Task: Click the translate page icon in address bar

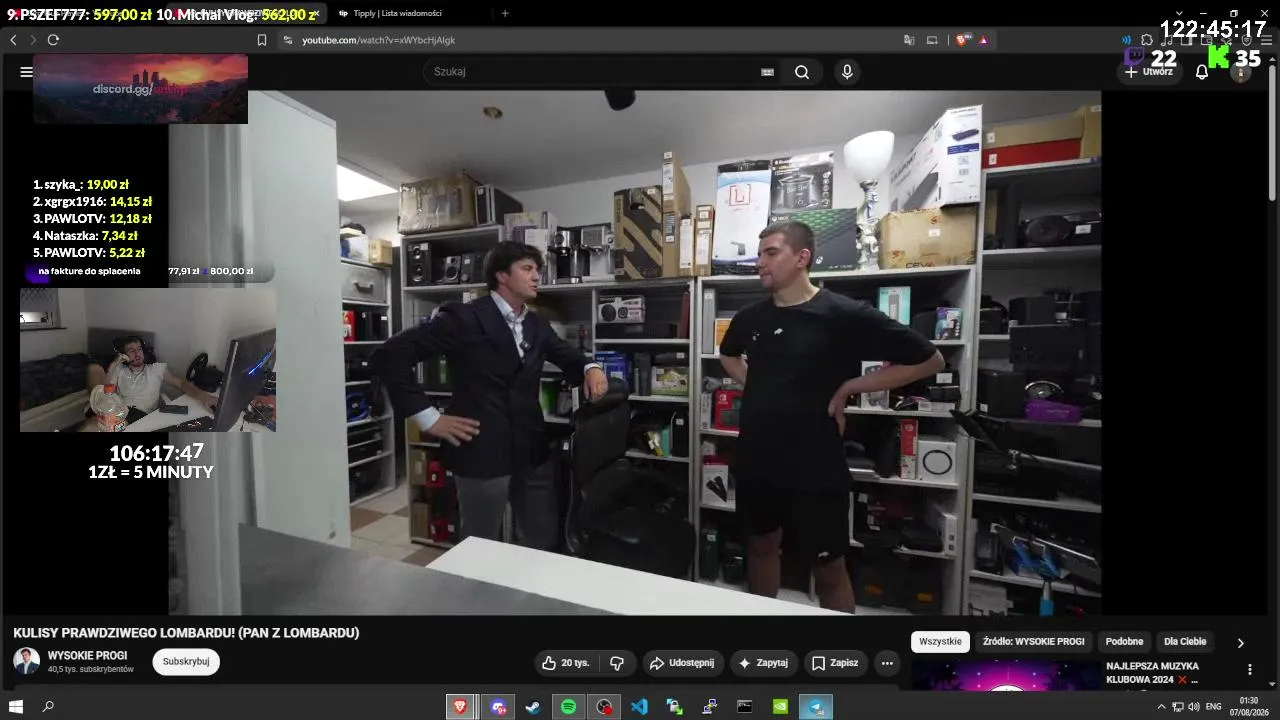Action: 909,40
